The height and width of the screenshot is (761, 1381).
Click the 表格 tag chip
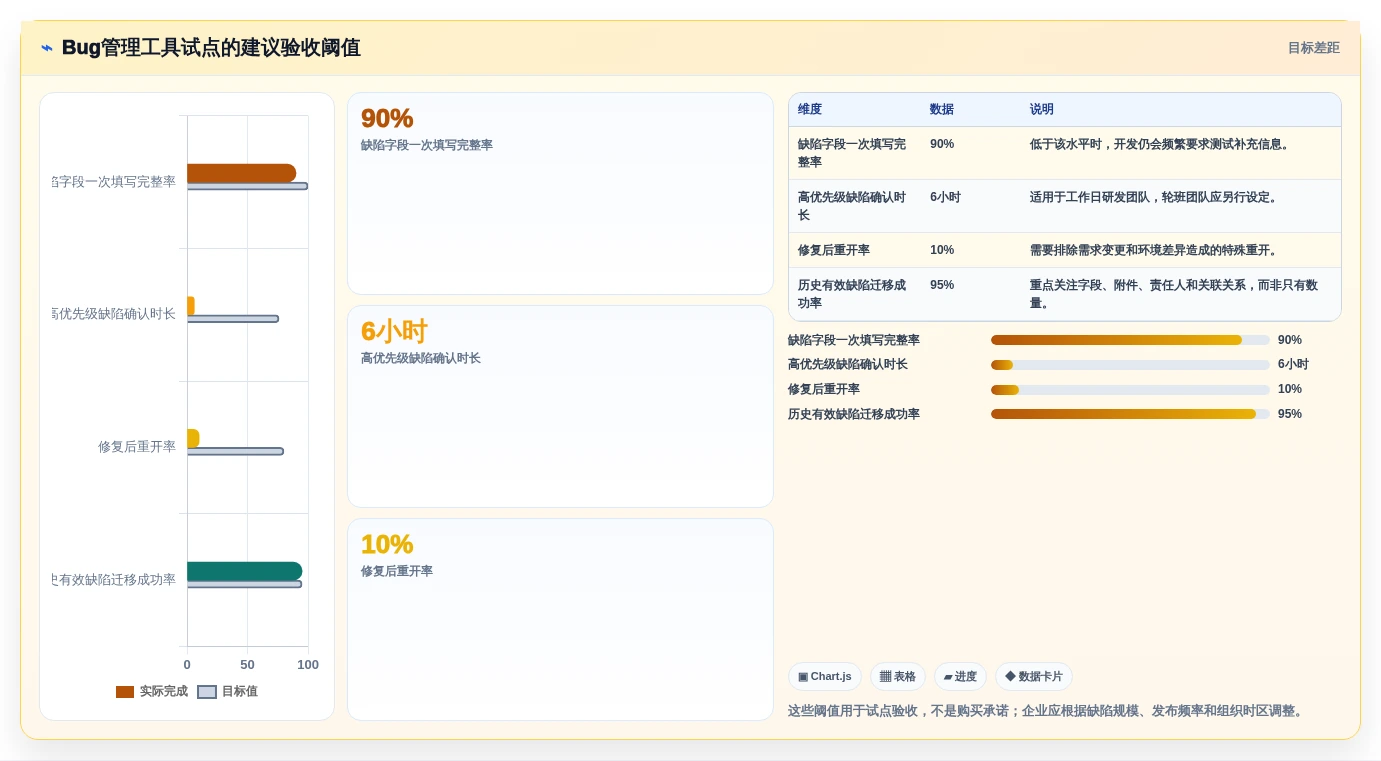pos(898,677)
